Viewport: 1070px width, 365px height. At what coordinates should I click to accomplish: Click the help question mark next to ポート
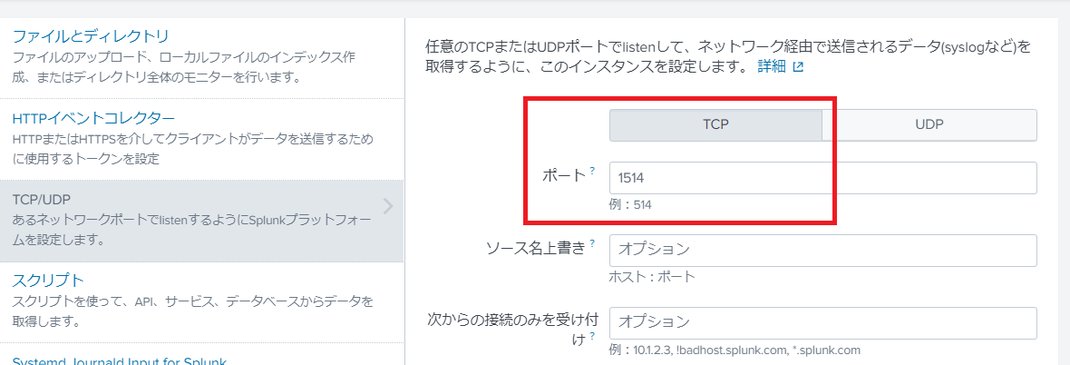[x=592, y=171]
